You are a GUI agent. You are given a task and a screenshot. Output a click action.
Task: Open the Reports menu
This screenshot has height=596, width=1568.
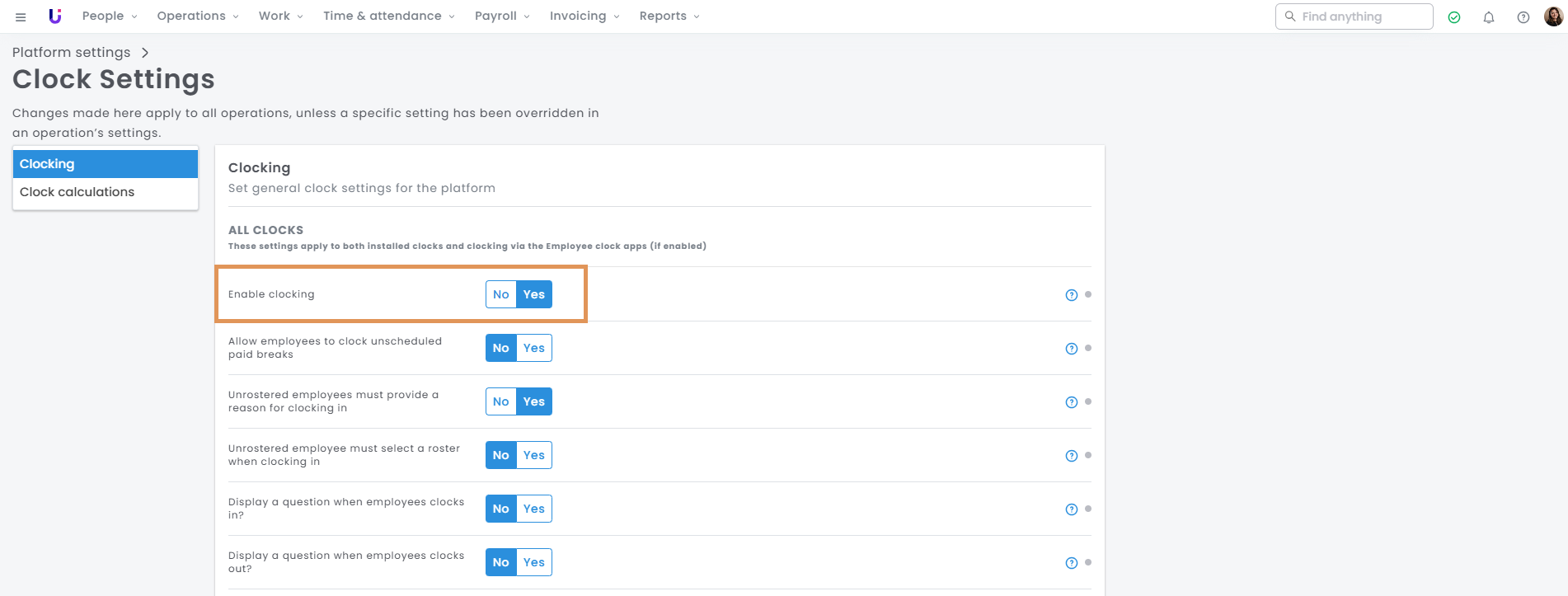pos(669,16)
